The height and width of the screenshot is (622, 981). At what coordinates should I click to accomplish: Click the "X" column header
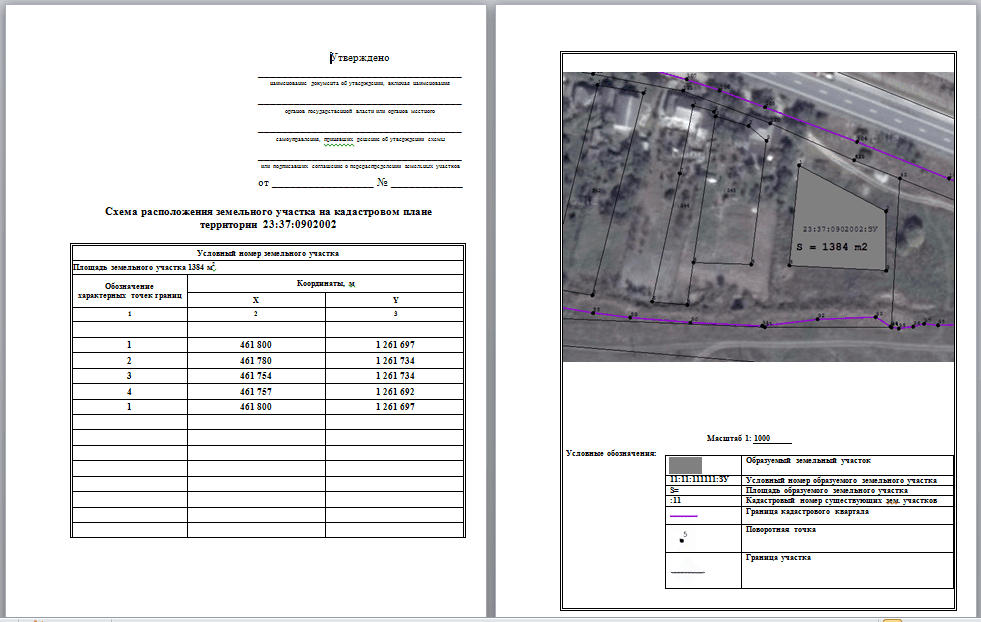point(256,300)
